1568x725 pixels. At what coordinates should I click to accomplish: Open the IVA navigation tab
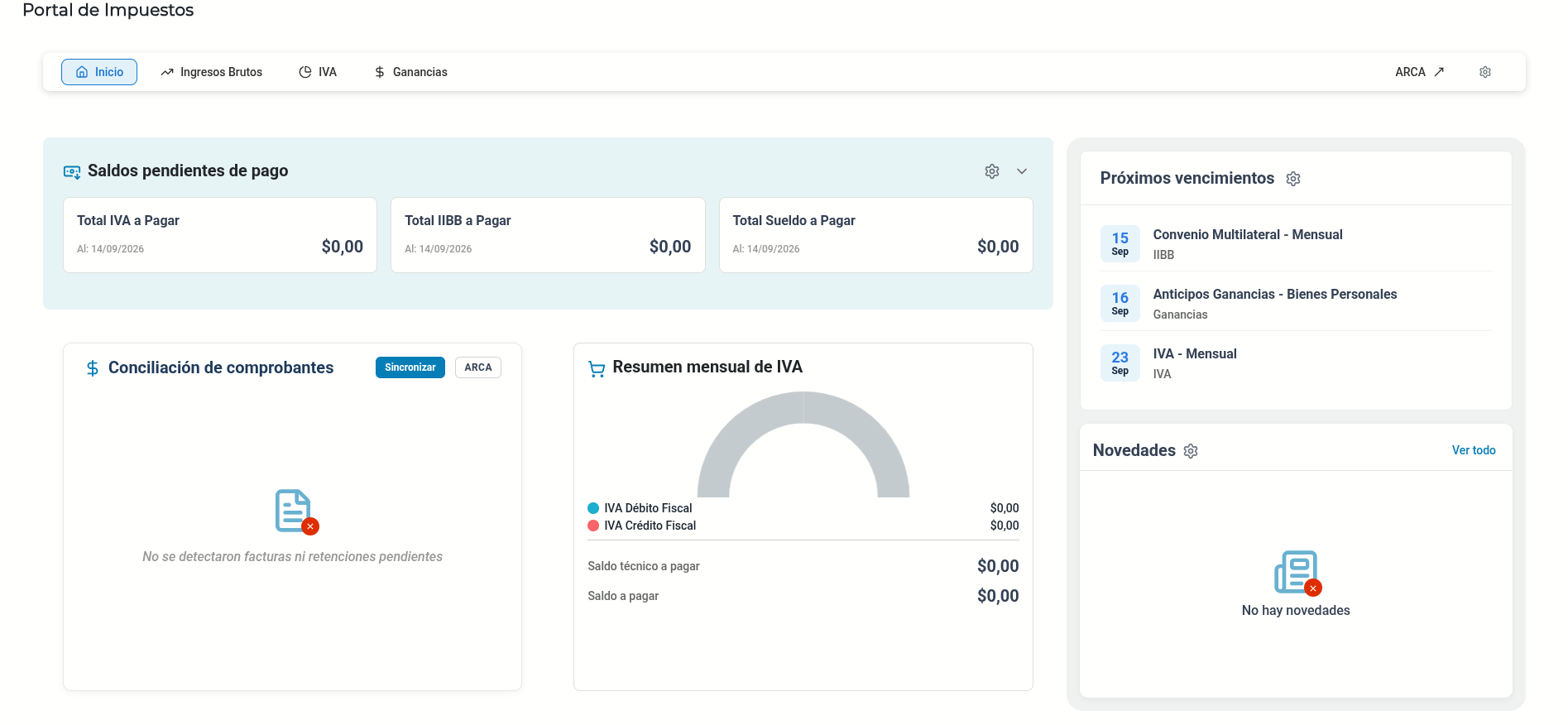click(x=318, y=72)
